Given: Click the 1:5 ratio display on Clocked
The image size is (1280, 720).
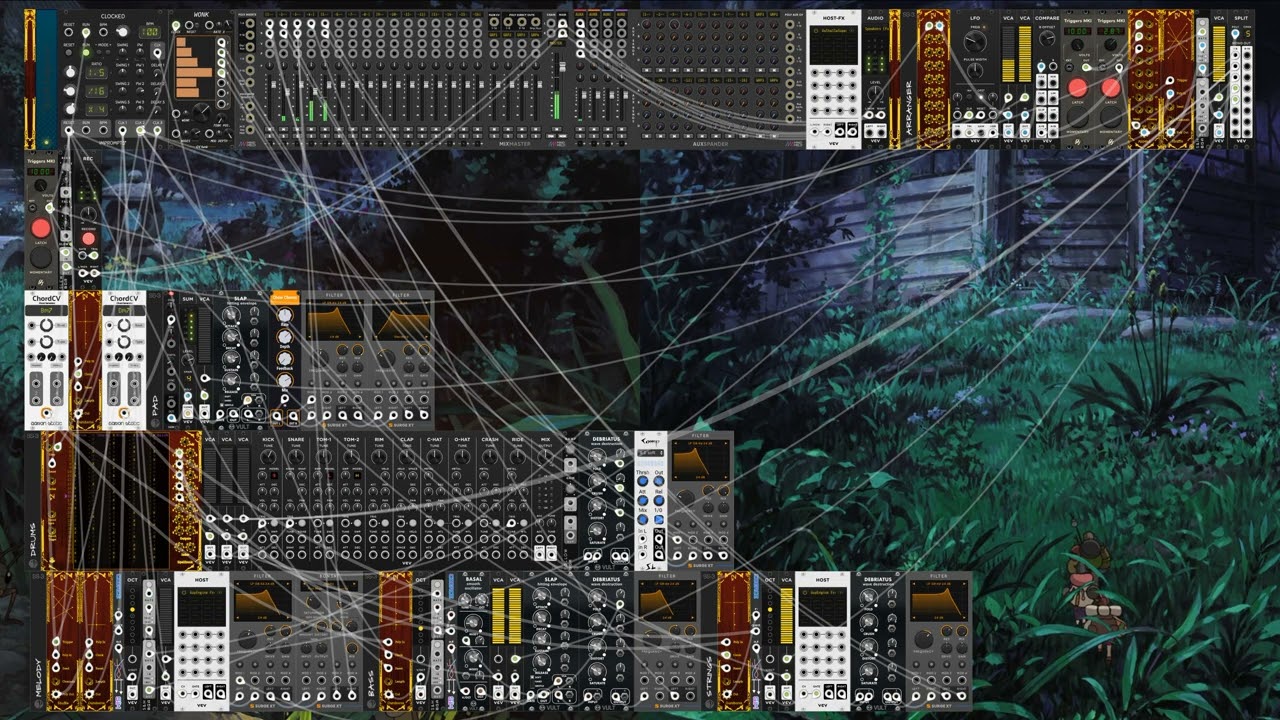Looking at the screenshot, I should (98, 73).
